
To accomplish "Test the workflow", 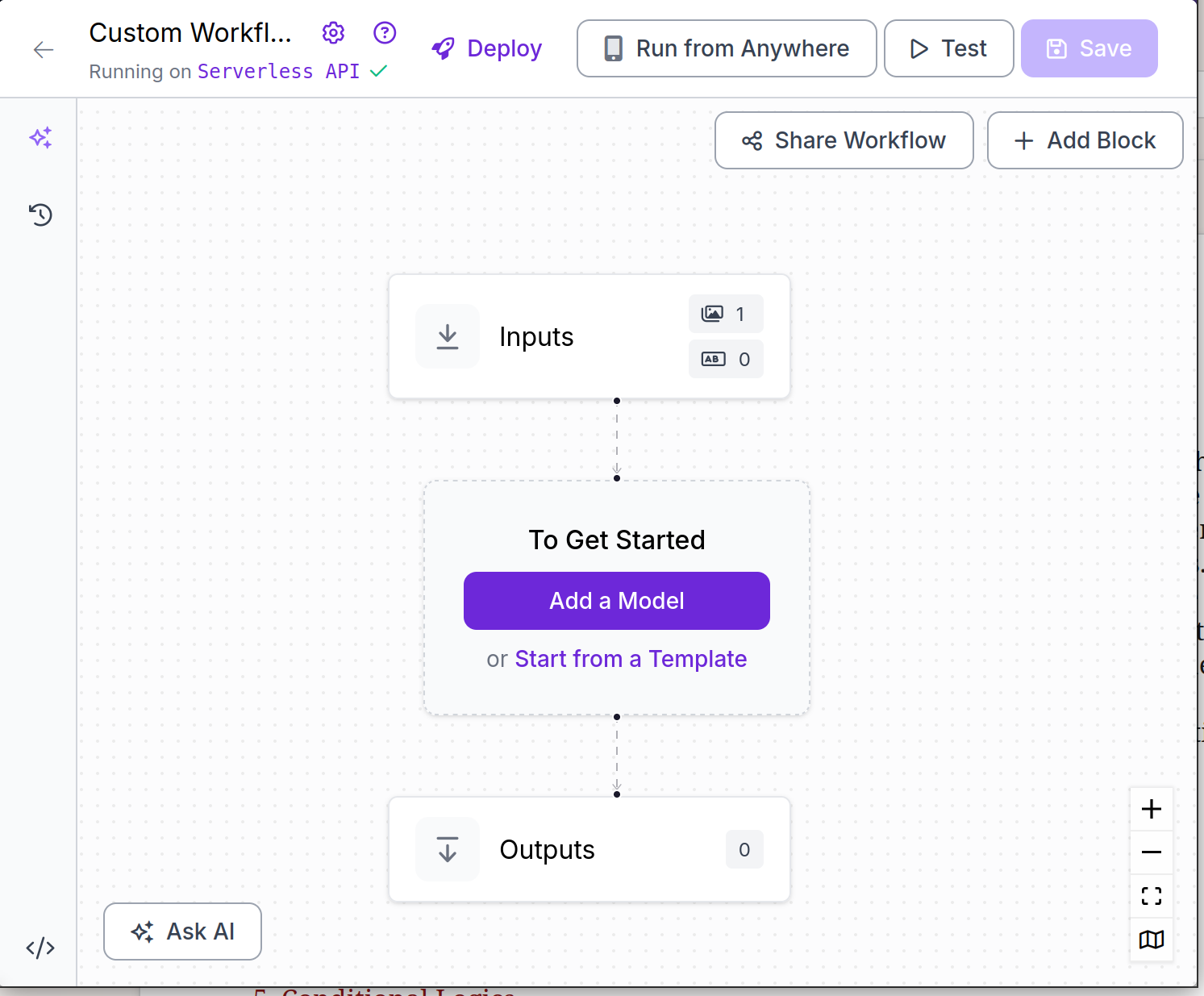I will point(948,48).
